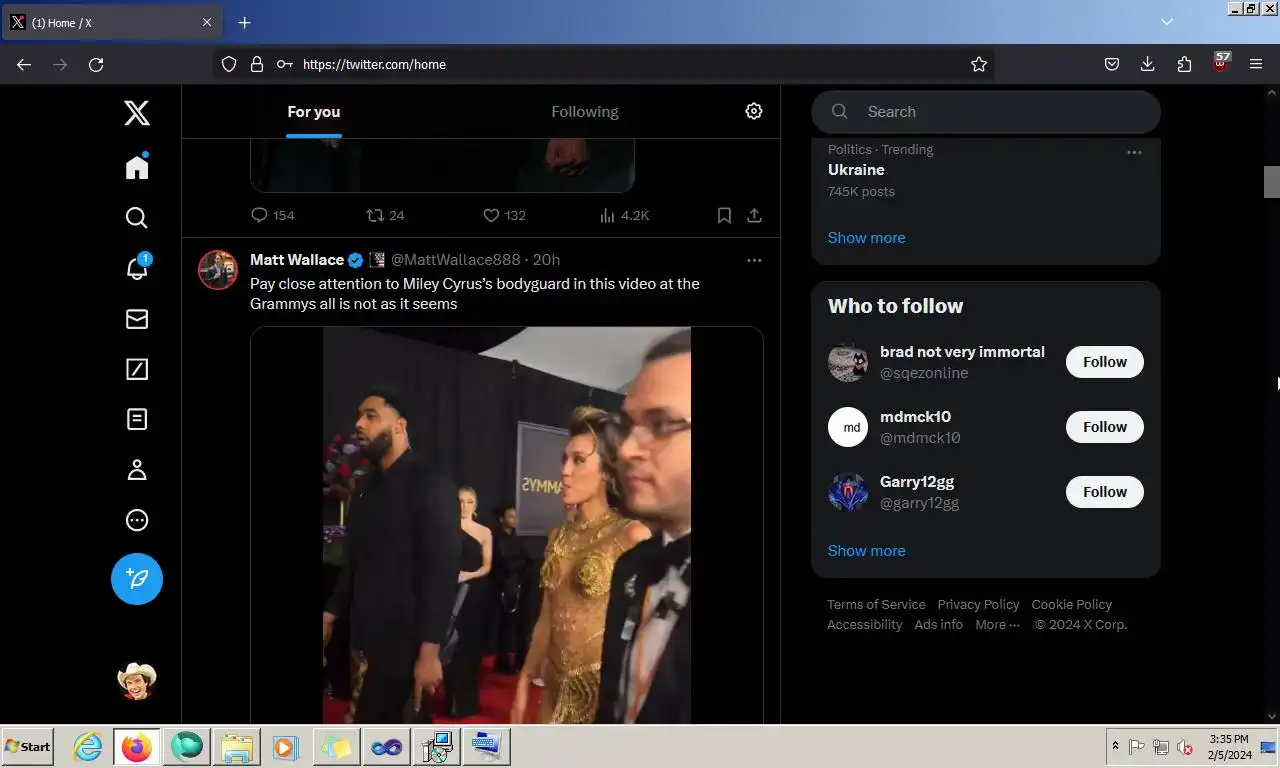
Task: View analytics showing 4.2K views
Action: tap(624, 215)
